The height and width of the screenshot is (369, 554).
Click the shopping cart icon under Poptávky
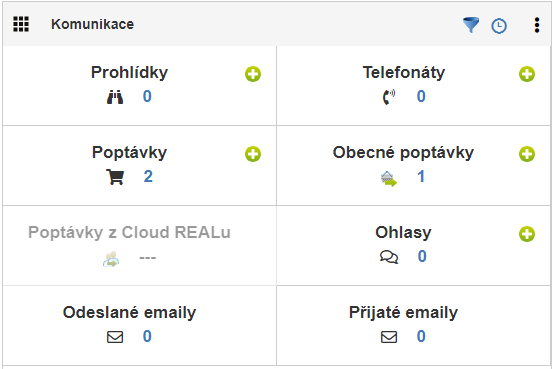[115, 177]
